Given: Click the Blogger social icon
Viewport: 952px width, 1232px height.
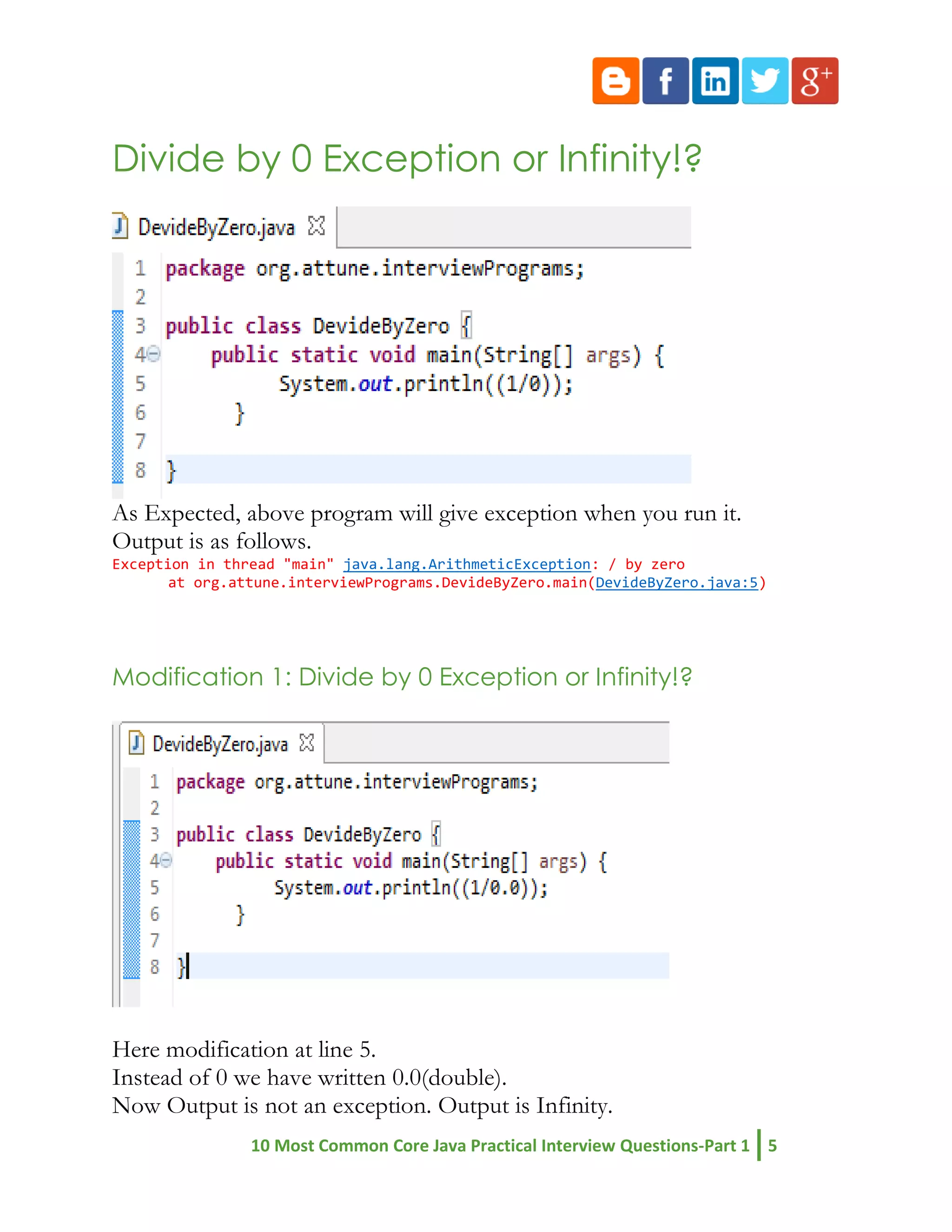Looking at the screenshot, I should click(x=615, y=81).
